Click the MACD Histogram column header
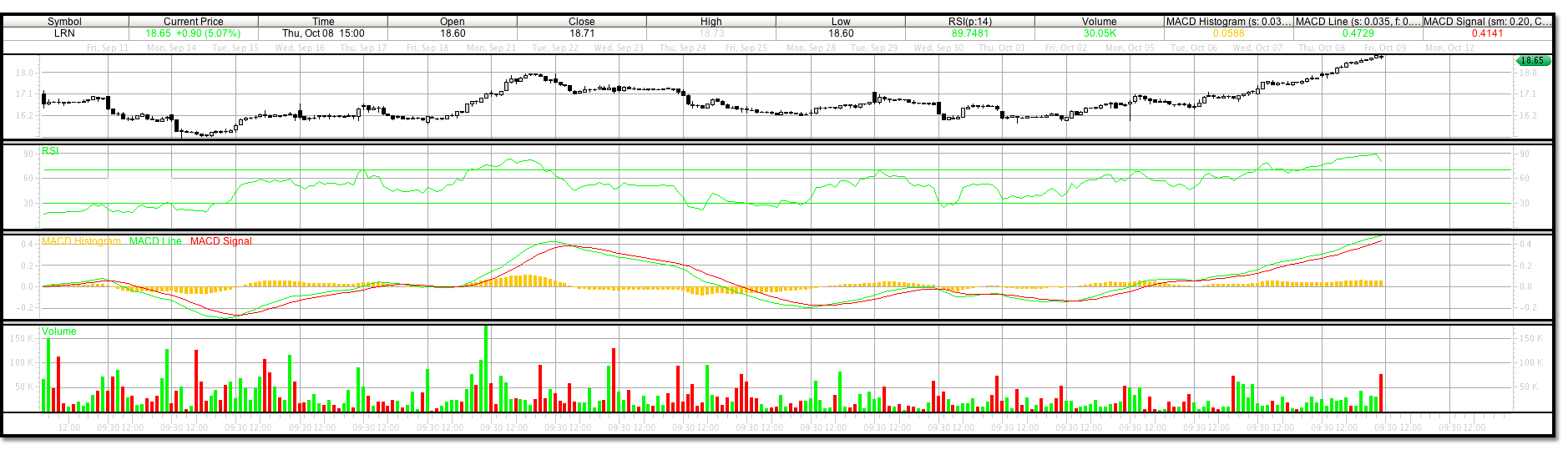1568x450 pixels. pos(1228,22)
